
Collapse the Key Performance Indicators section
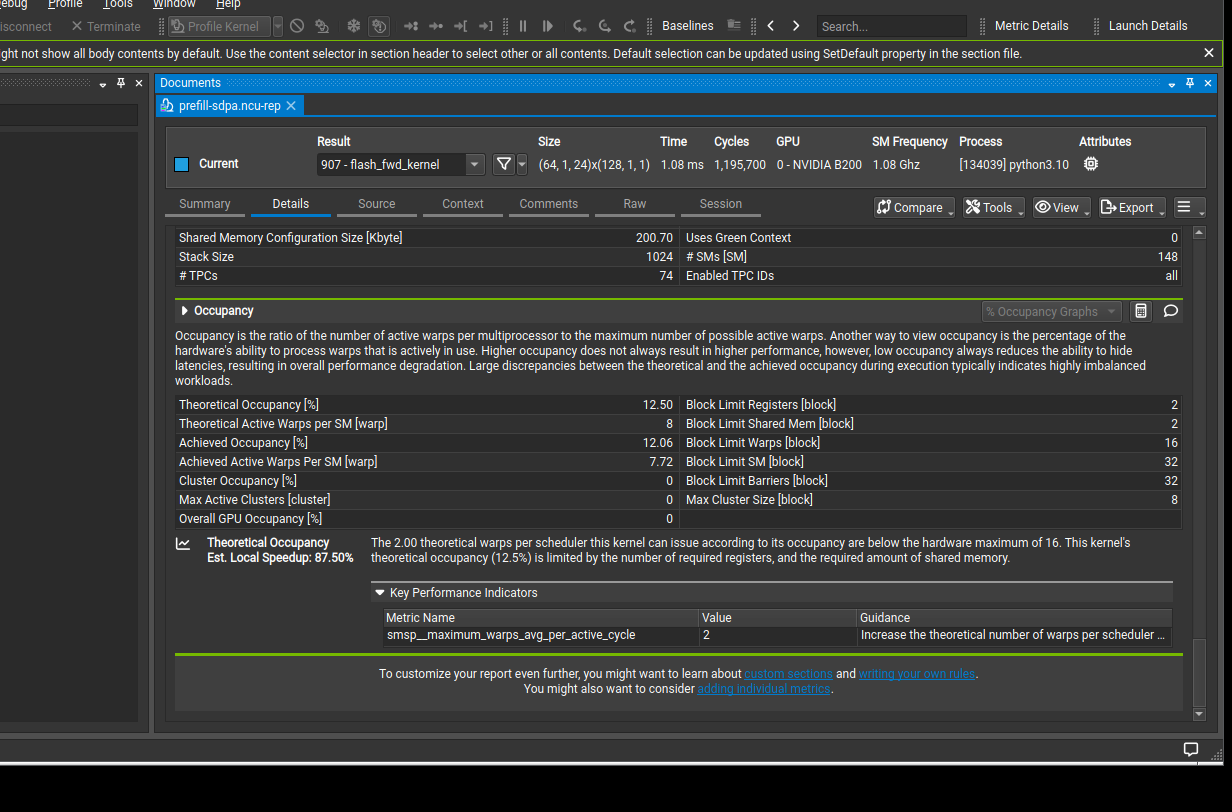tap(380, 593)
